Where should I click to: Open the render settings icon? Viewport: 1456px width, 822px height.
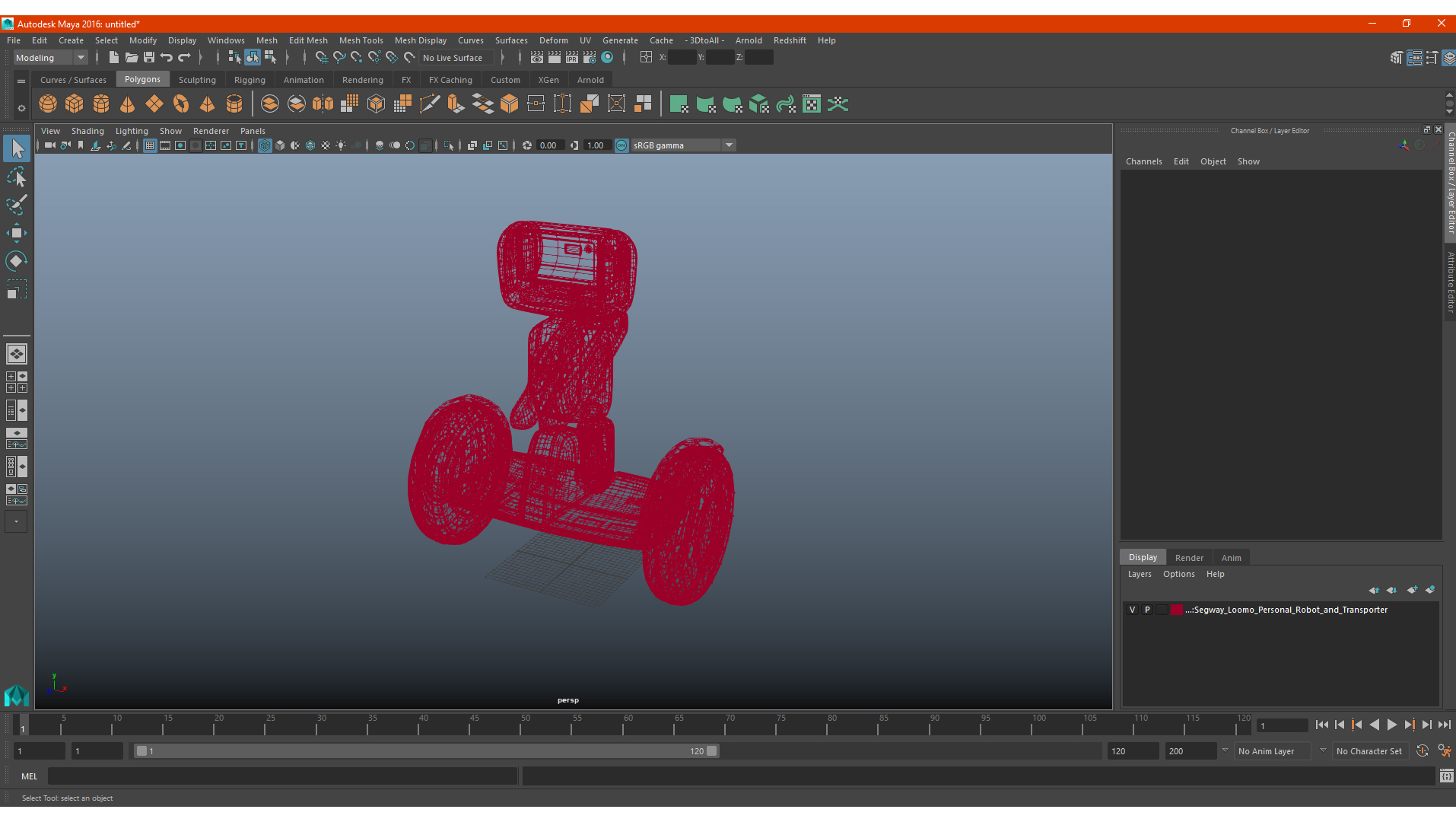pos(590,57)
